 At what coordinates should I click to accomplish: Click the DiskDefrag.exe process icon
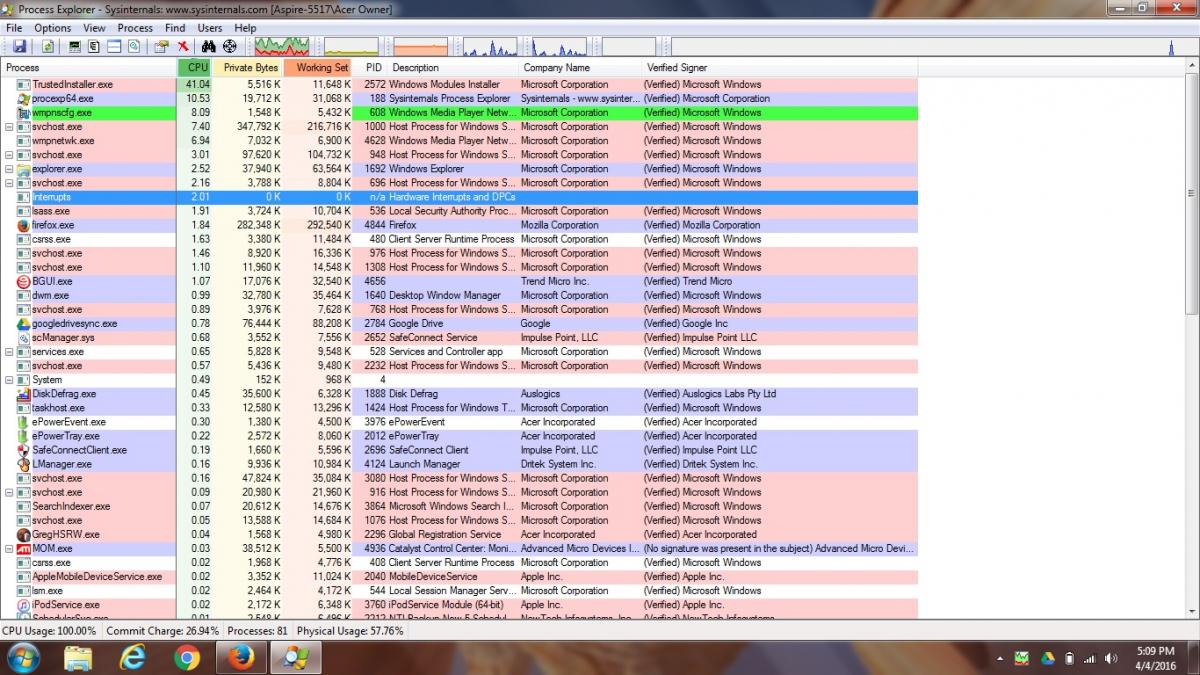24,394
